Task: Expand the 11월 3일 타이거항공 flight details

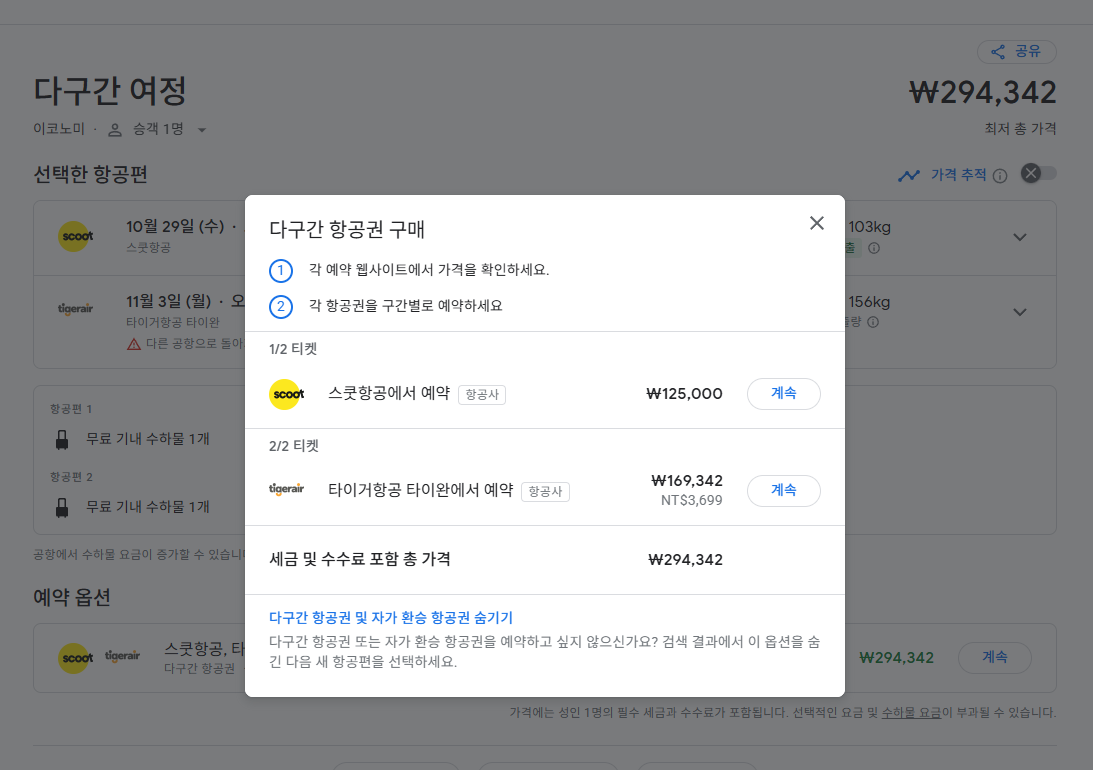Action: (1019, 312)
